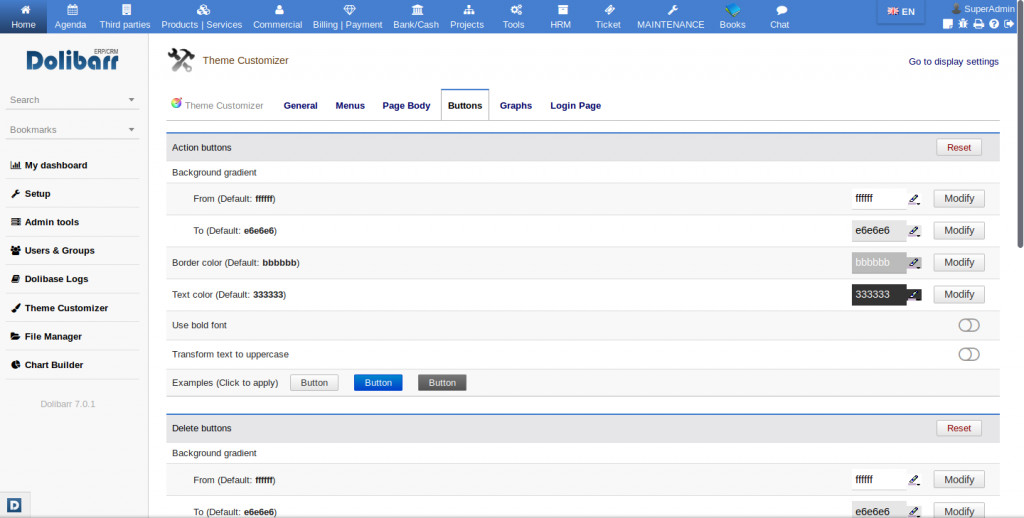The height and width of the screenshot is (518, 1024).
Task: Switch to the Login Page tab
Action: coord(575,106)
